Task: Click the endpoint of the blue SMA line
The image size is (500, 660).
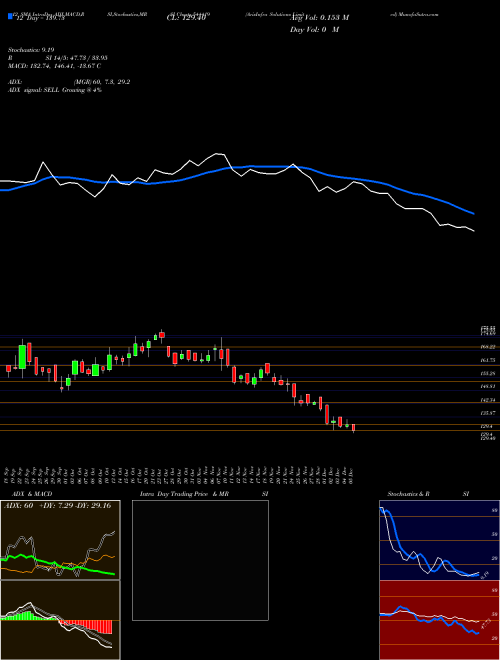Action: (474, 214)
